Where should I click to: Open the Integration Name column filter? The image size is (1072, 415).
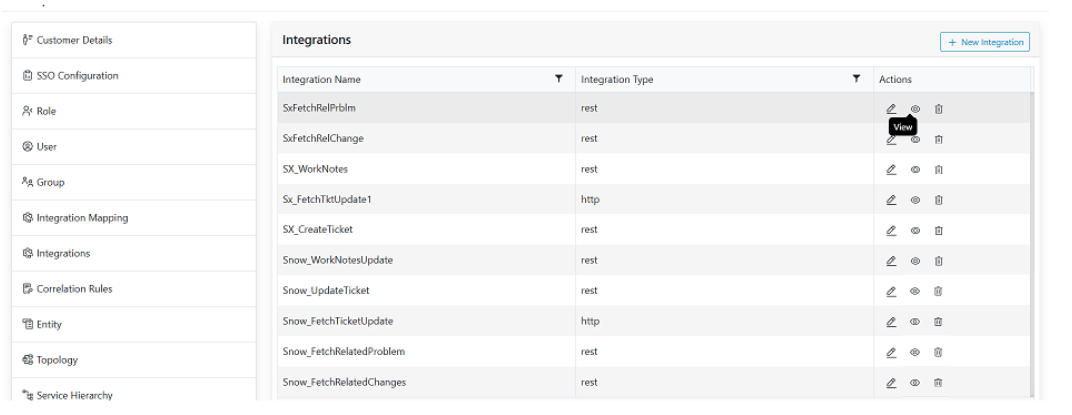point(559,78)
